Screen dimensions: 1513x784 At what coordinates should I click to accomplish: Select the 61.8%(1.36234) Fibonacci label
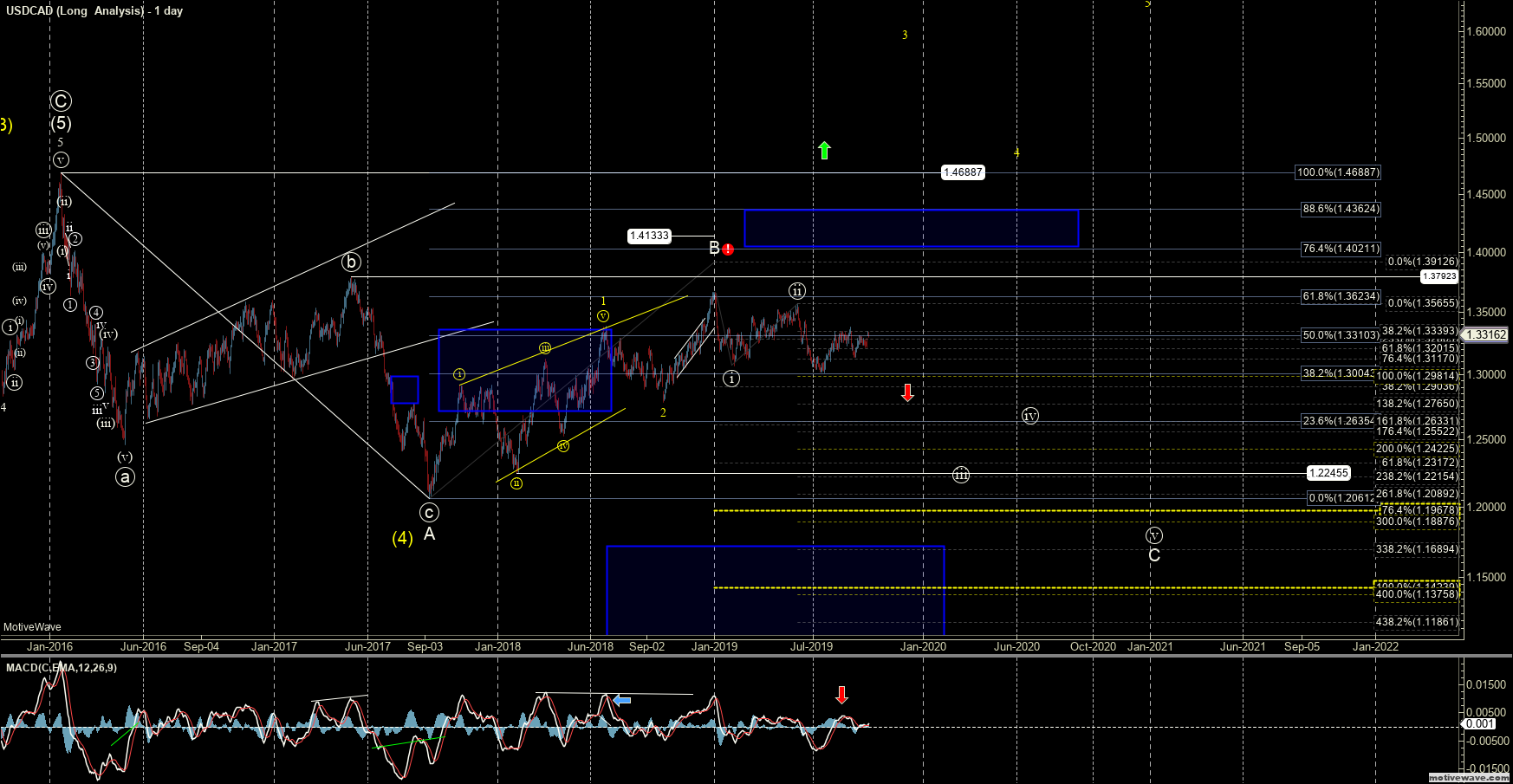click(1341, 296)
